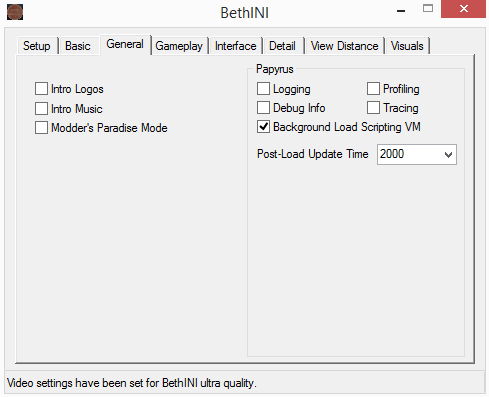Show the Visuals tab

(x=407, y=46)
